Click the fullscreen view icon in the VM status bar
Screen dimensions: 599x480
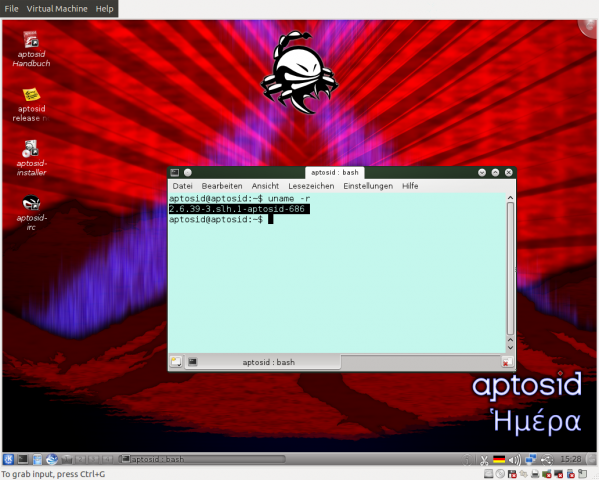tap(583, 474)
